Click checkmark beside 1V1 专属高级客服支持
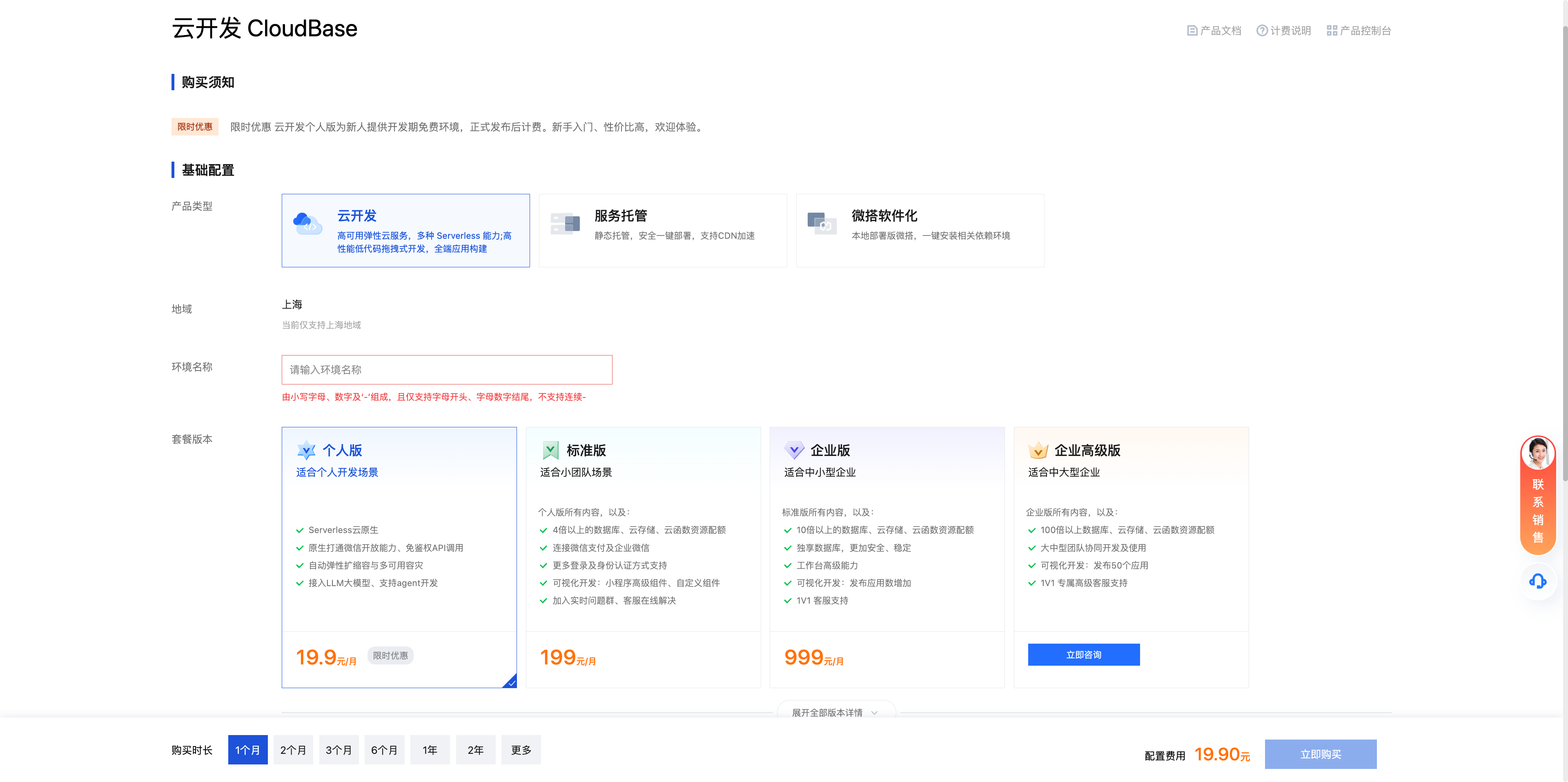Viewport: 1568px width, 782px height. [1032, 584]
